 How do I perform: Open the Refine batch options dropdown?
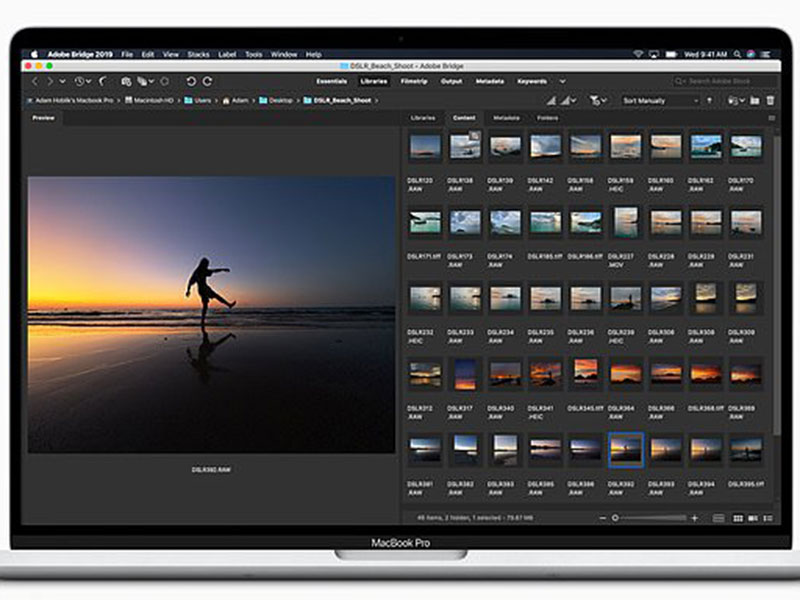(145, 81)
